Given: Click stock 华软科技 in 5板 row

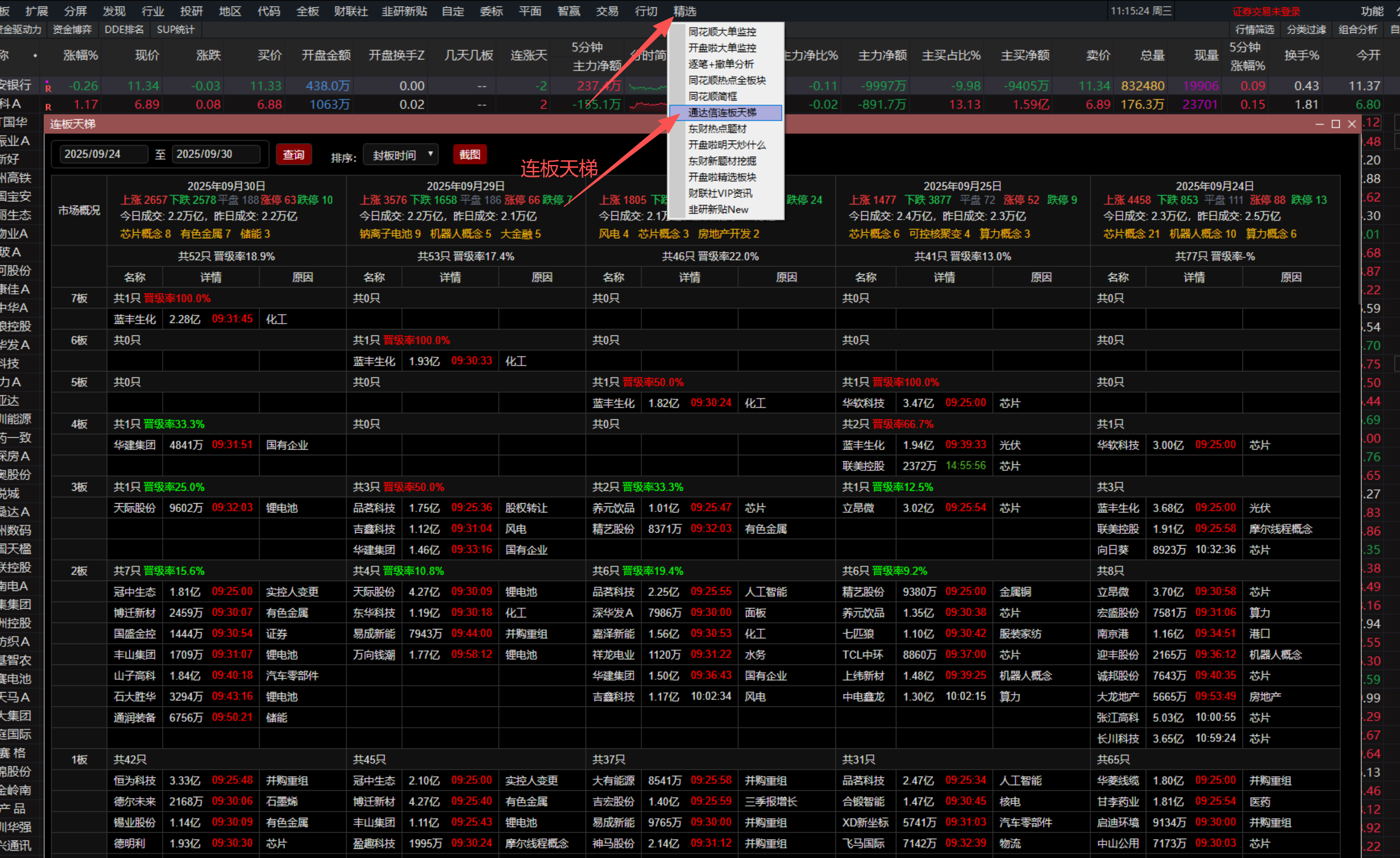Looking at the screenshot, I should click(x=863, y=403).
